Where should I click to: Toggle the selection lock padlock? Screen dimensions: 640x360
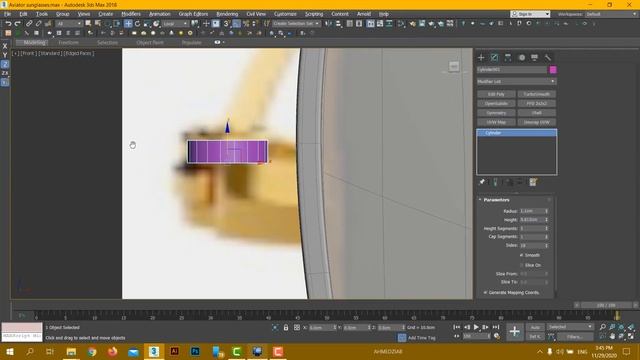pyautogui.click(x=286, y=327)
